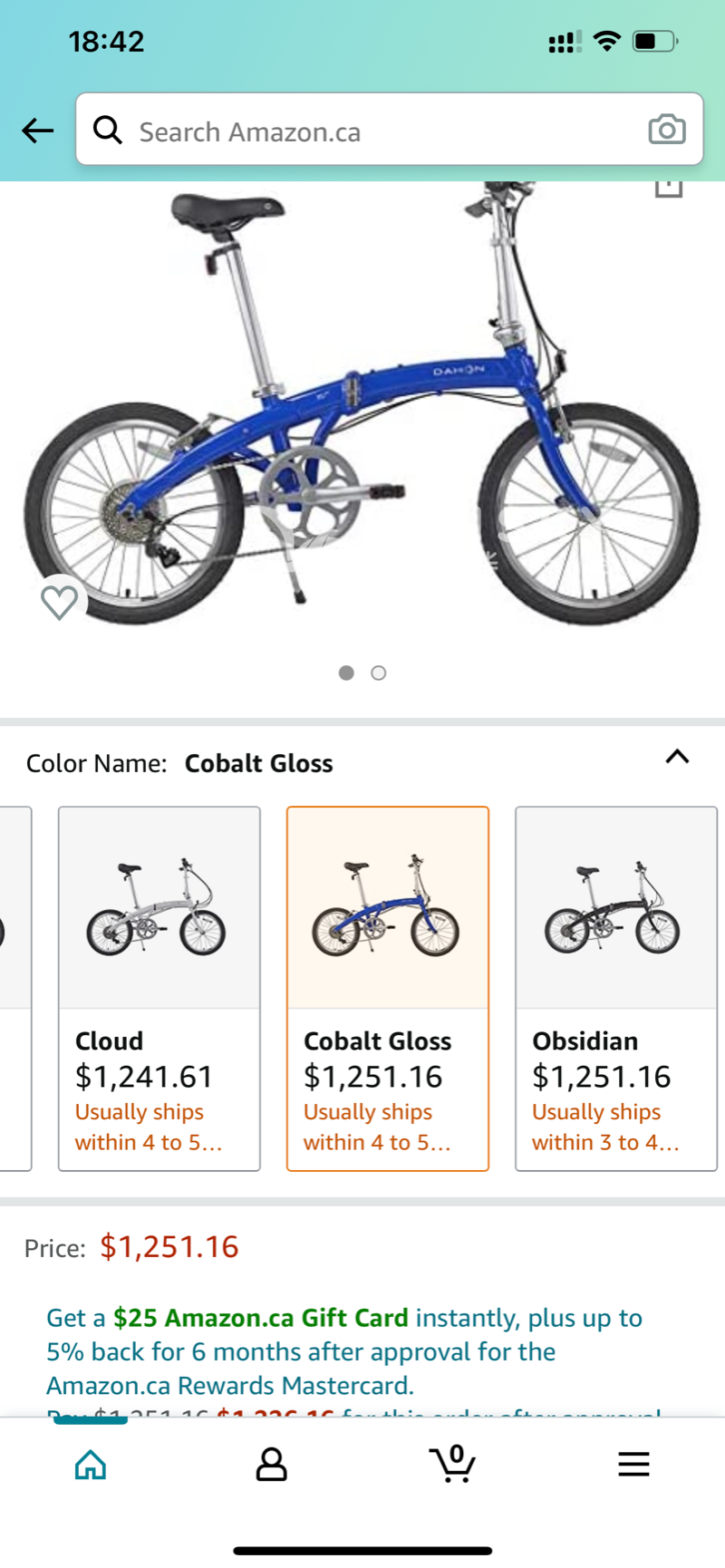
Task: Tap the back arrow icon
Action: [38, 131]
